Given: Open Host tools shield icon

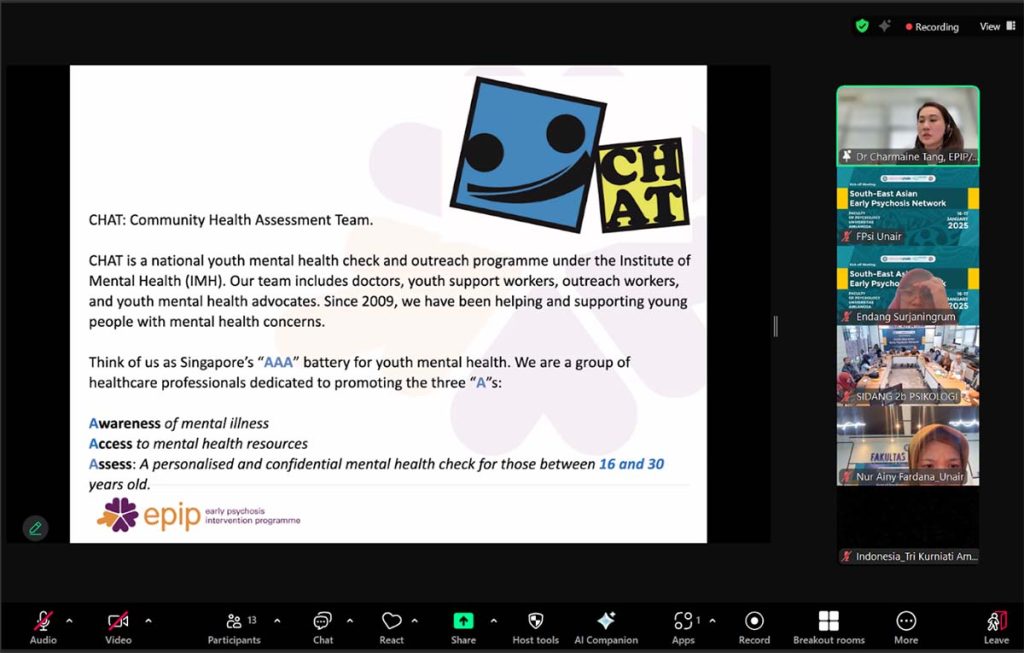Looking at the screenshot, I should [x=536, y=621].
